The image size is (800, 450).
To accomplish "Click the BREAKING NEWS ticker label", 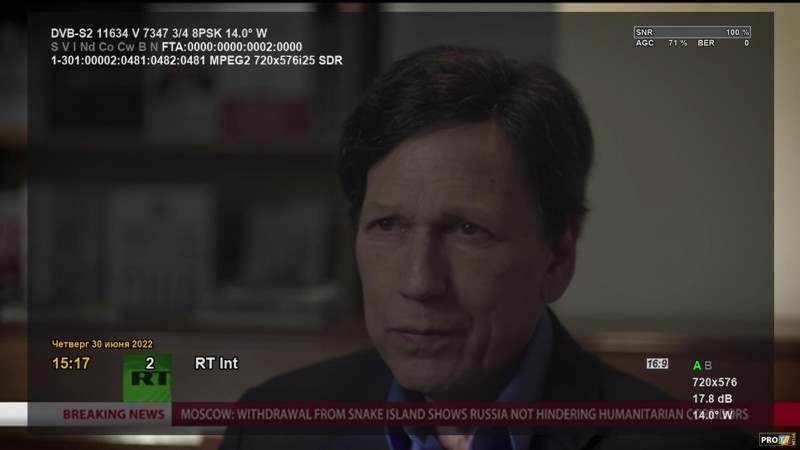I will tap(114, 414).
